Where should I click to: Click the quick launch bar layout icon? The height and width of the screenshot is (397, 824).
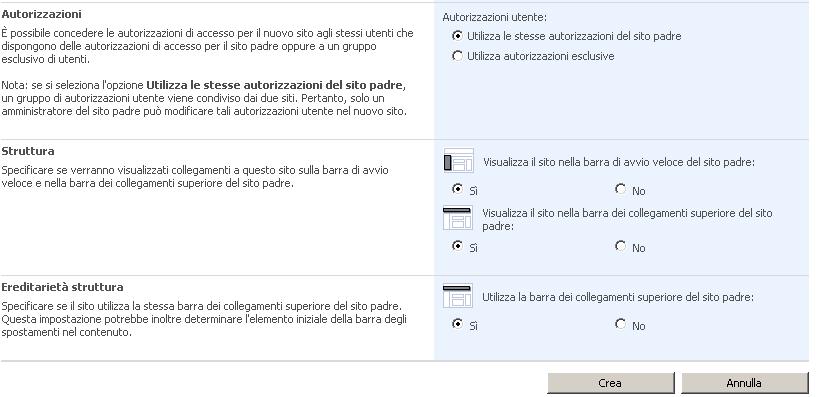point(458,161)
